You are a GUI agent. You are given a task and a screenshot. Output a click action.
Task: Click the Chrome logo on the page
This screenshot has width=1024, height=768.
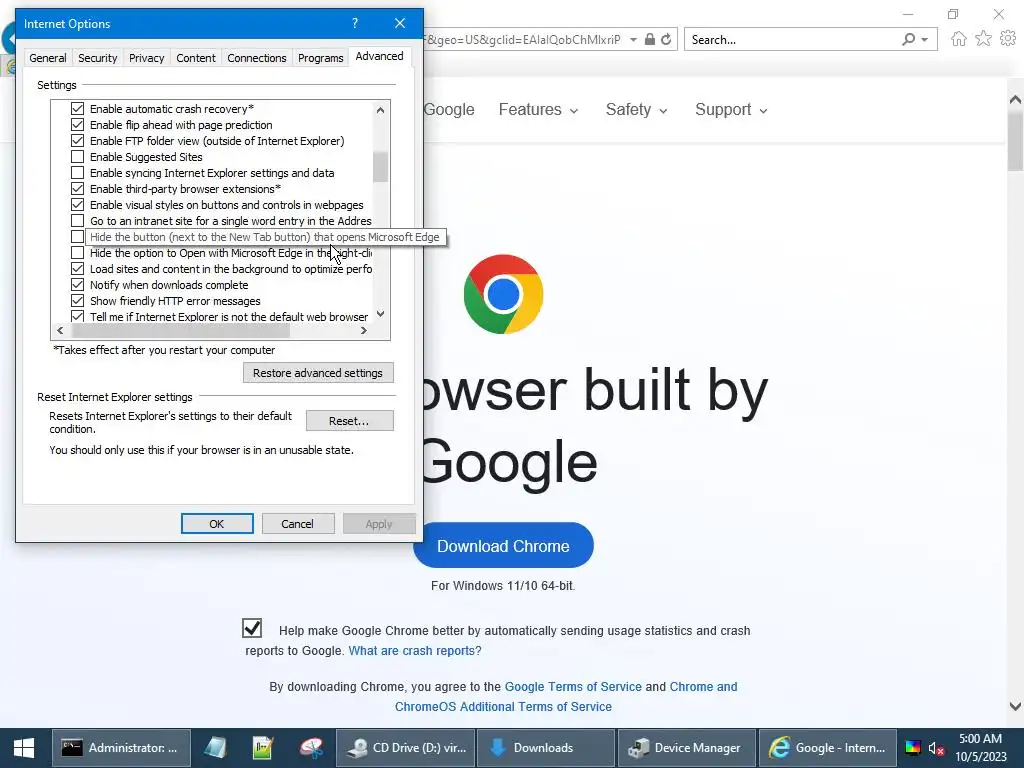(503, 294)
